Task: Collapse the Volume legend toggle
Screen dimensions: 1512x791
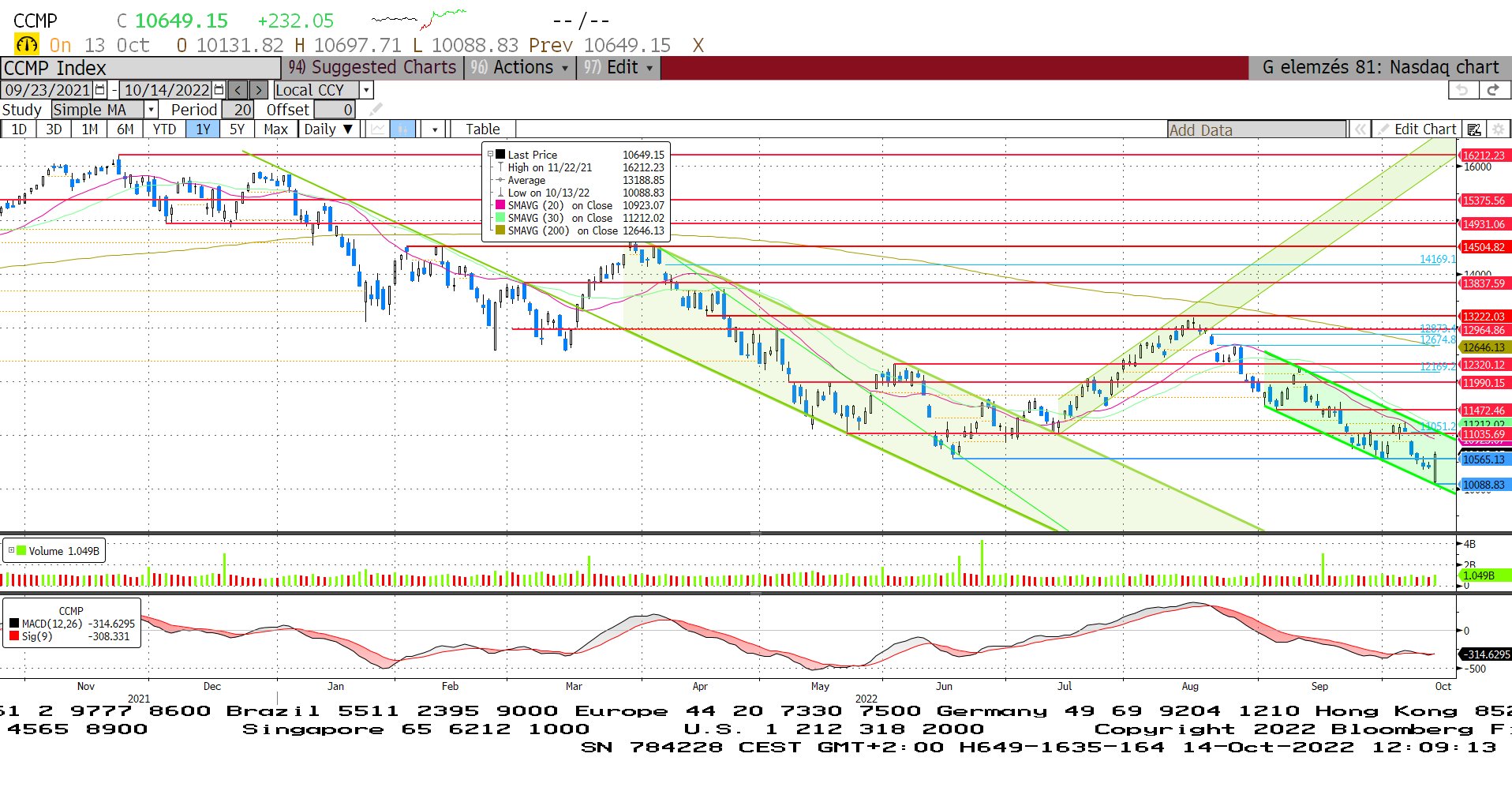Action: point(11,550)
